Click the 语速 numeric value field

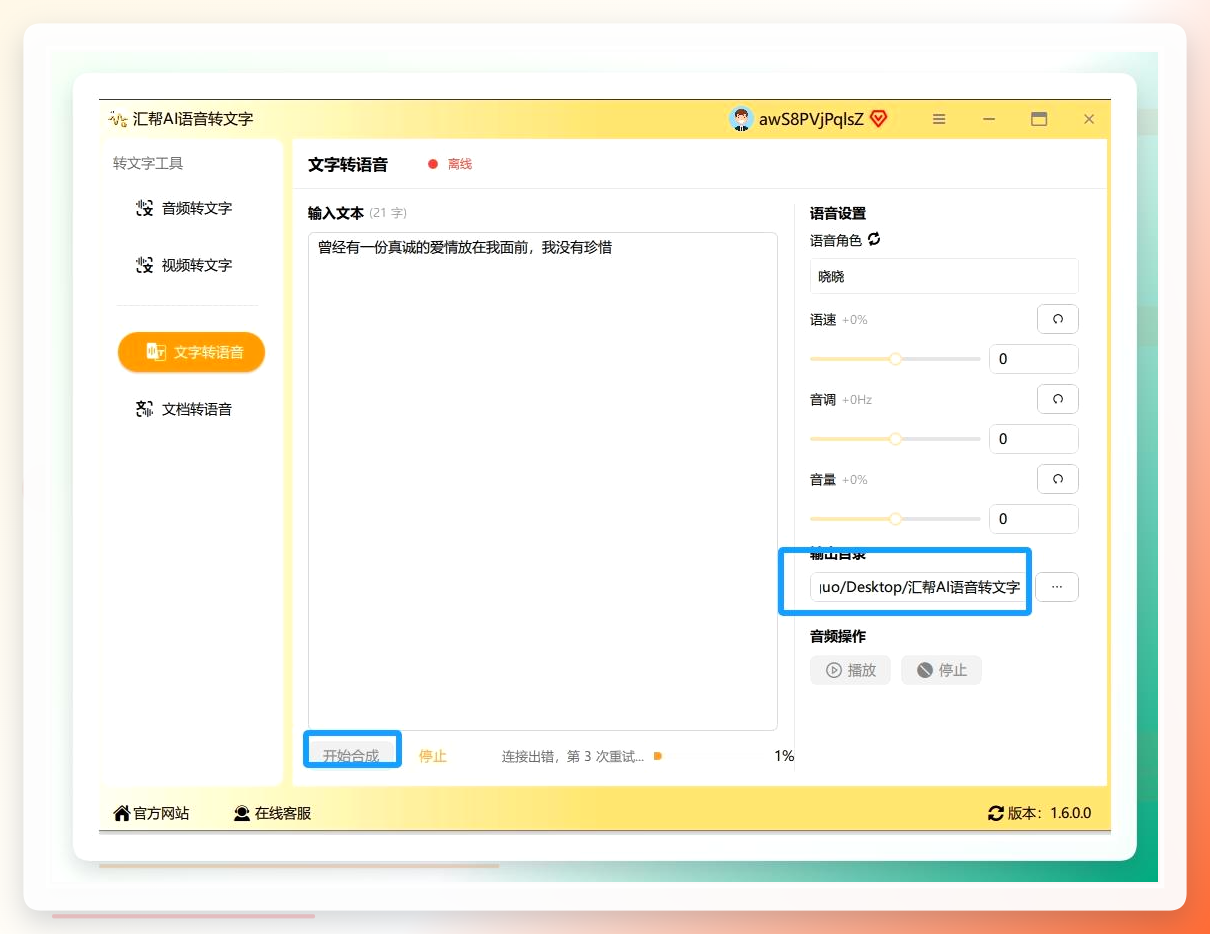(x=1034, y=359)
